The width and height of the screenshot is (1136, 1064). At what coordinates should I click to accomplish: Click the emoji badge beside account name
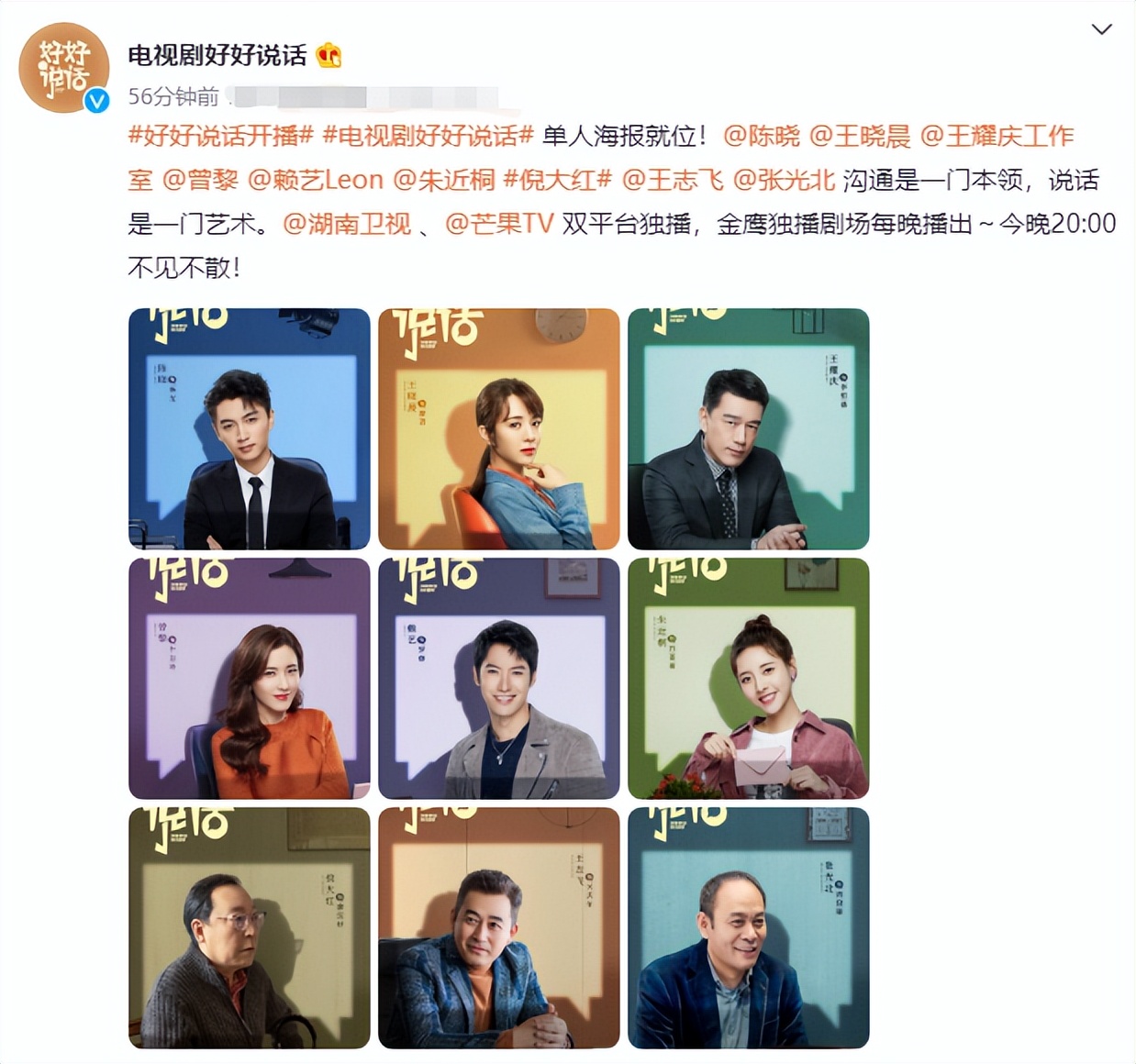coord(329,56)
